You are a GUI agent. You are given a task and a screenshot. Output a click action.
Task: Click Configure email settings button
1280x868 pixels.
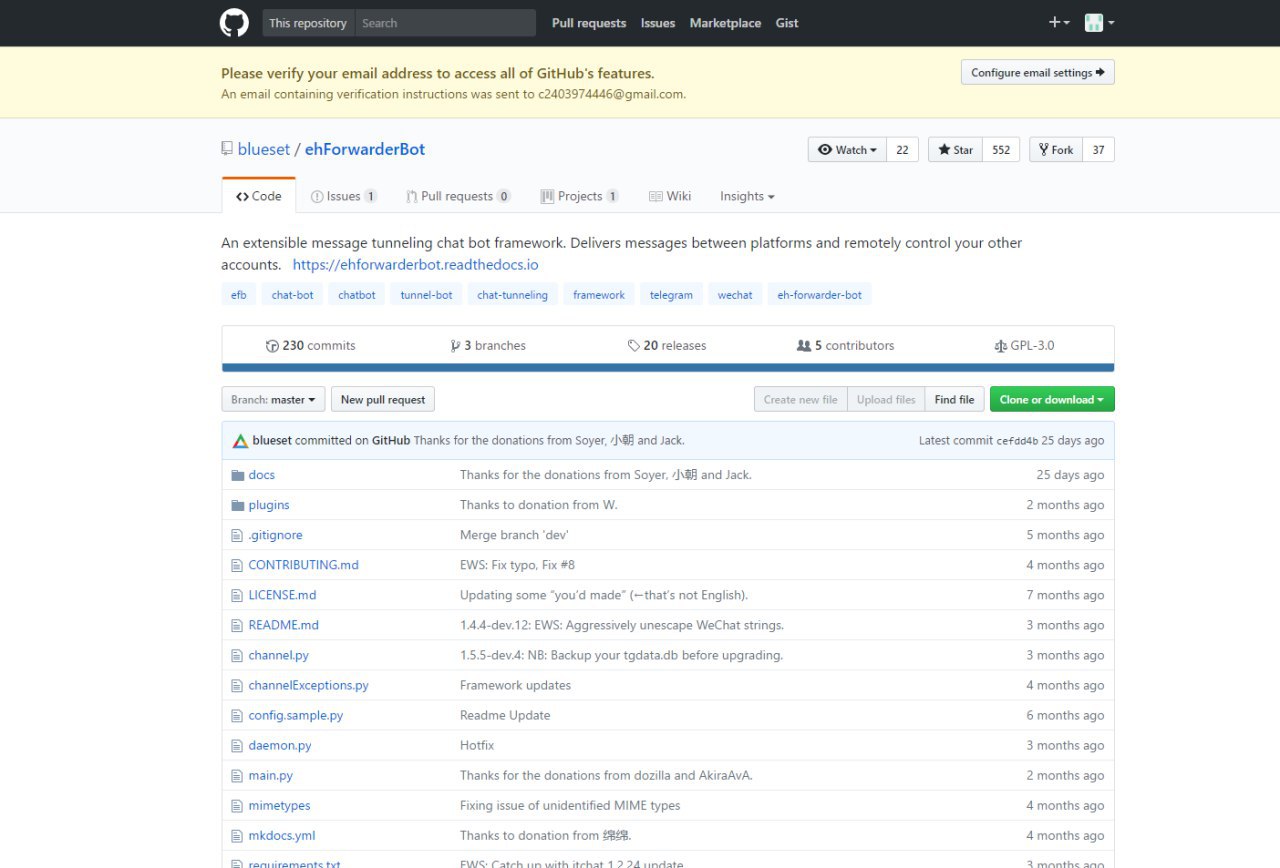pos(1037,73)
